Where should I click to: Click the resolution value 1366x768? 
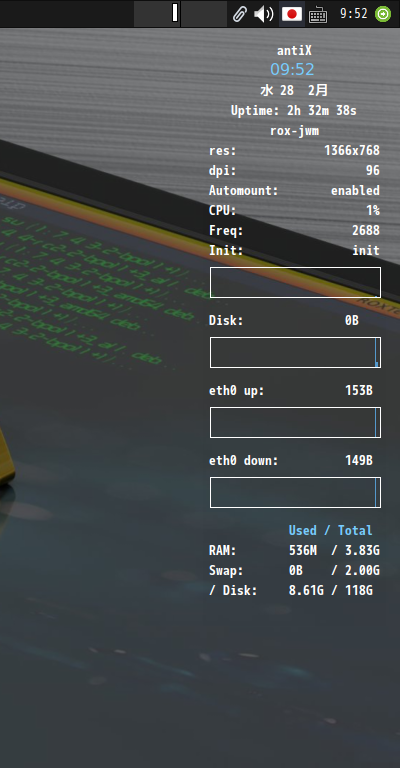tap(352, 151)
